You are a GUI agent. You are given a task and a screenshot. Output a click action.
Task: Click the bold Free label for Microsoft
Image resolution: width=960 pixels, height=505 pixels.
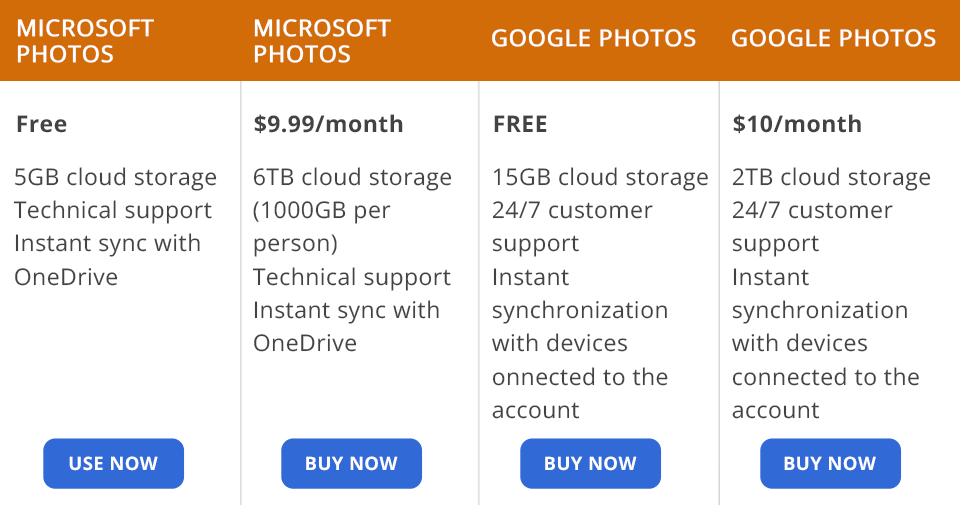(x=42, y=124)
